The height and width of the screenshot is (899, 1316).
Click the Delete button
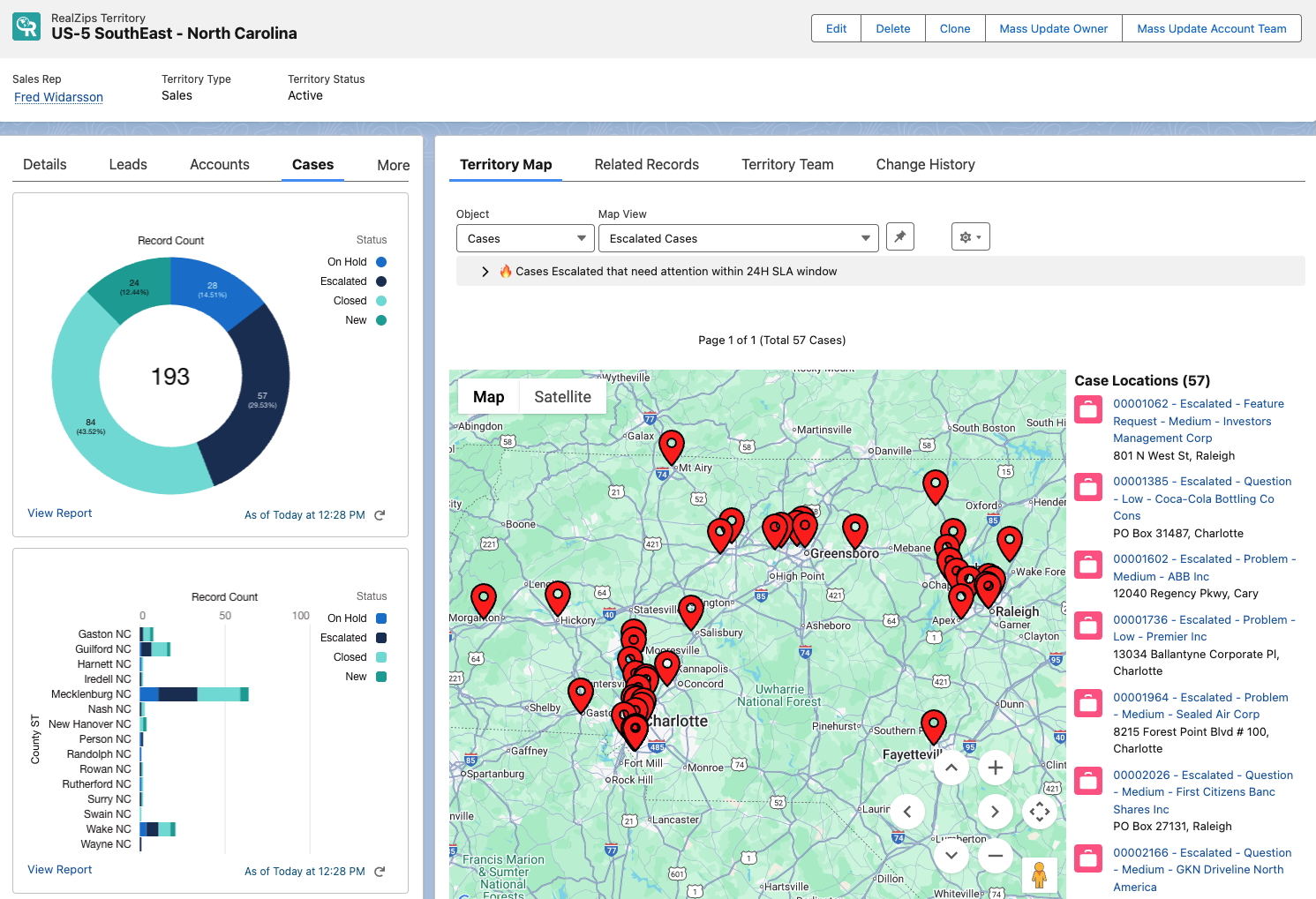click(893, 28)
